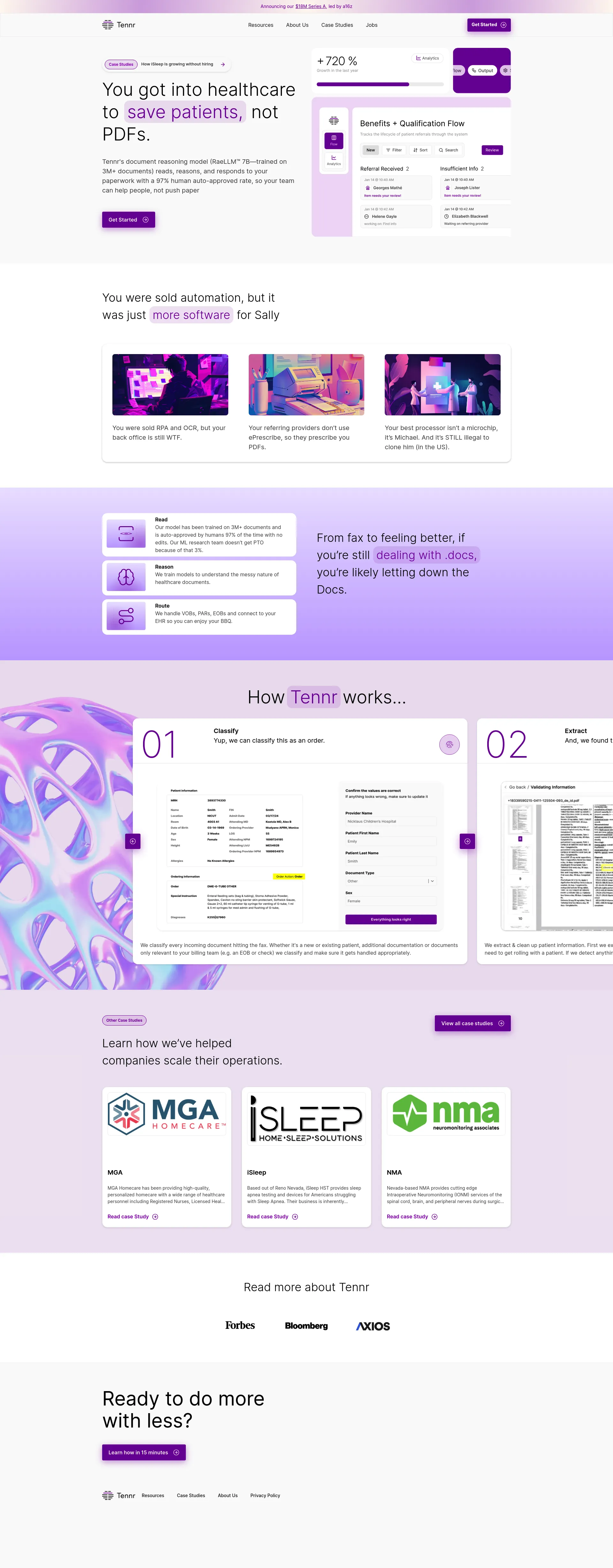Open Read case Study for NMA

(412, 1217)
